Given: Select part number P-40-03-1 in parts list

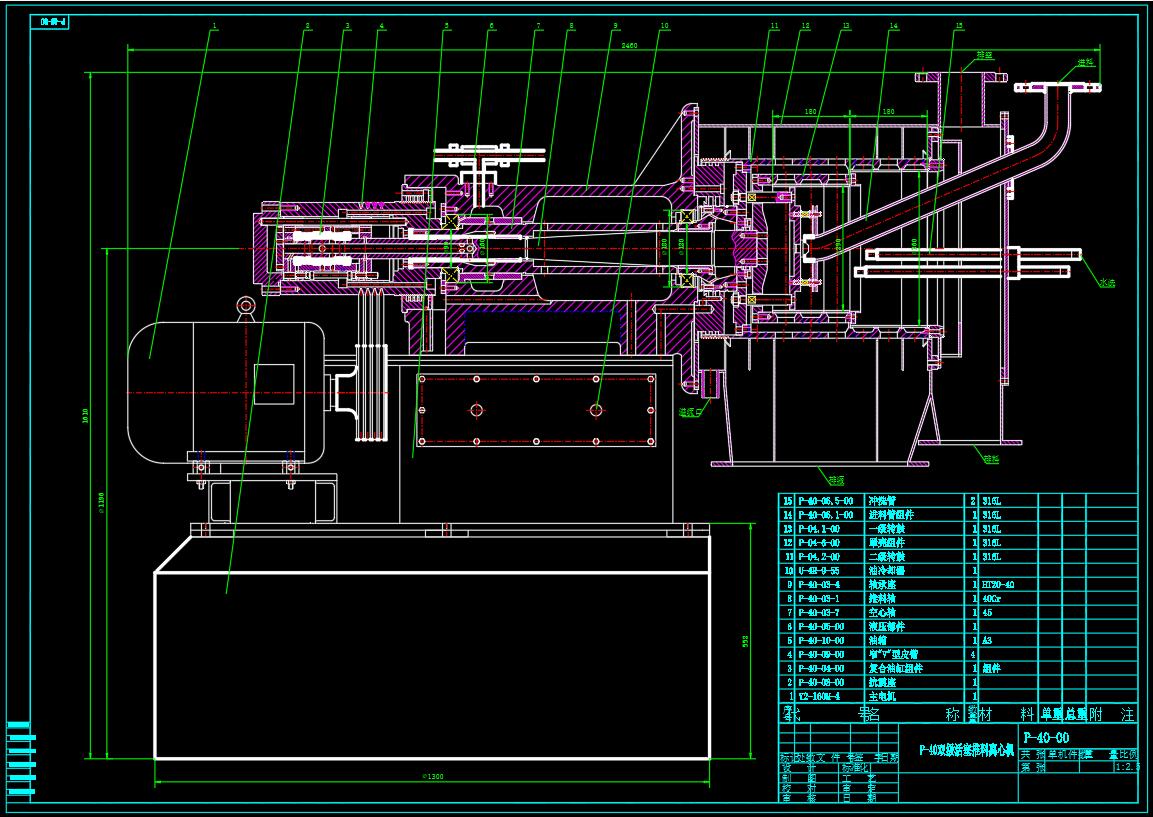Looking at the screenshot, I should pyautogui.click(x=819, y=599).
